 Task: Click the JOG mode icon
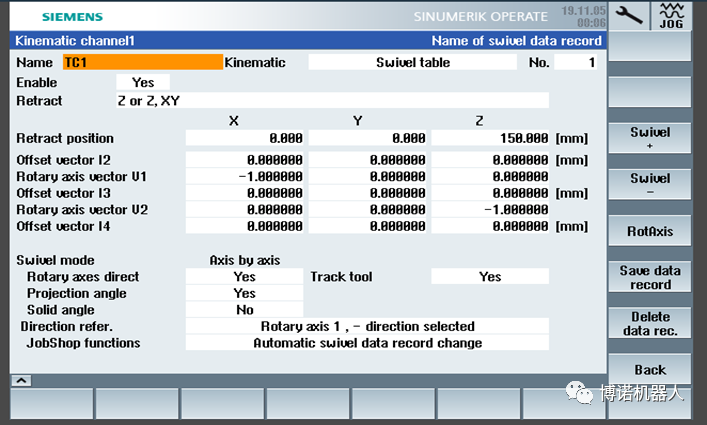671,16
